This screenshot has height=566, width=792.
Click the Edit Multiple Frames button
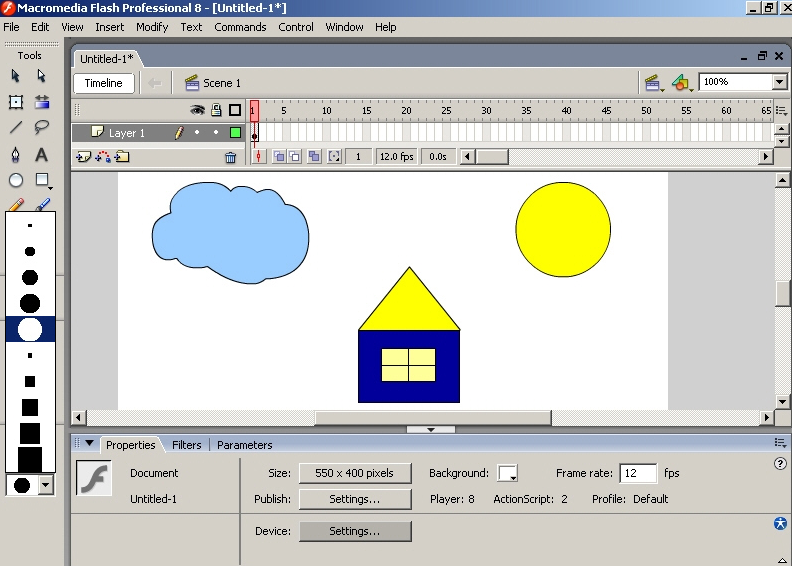tap(314, 157)
